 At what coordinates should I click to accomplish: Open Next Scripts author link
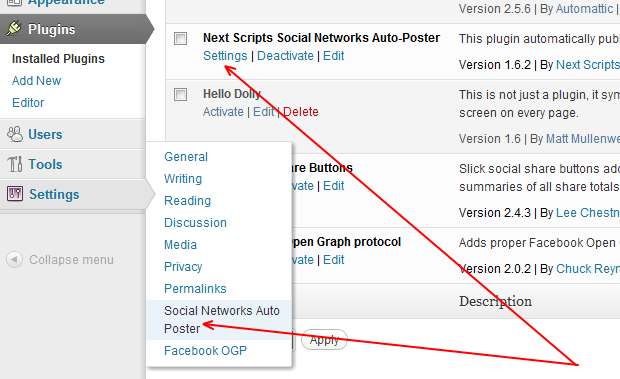click(588, 65)
